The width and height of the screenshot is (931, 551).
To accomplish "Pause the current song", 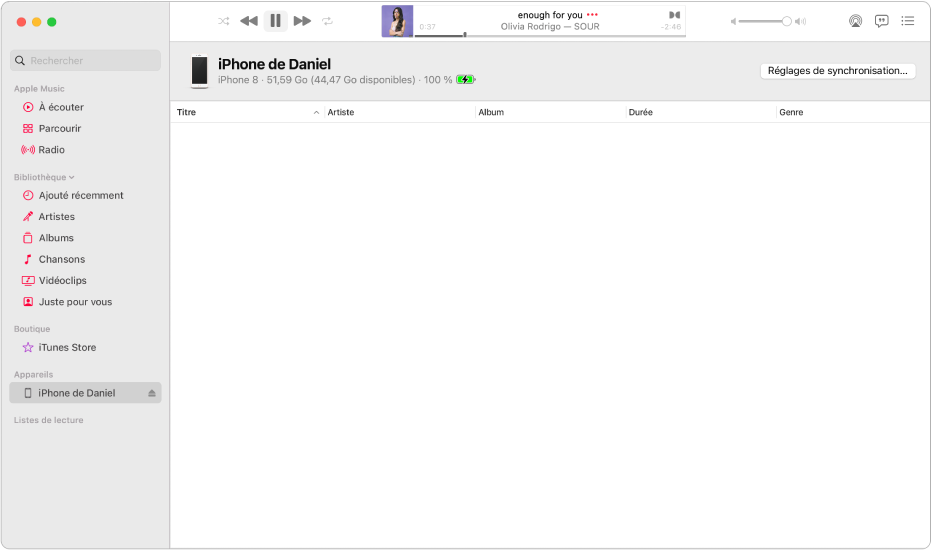I will 276,21.
